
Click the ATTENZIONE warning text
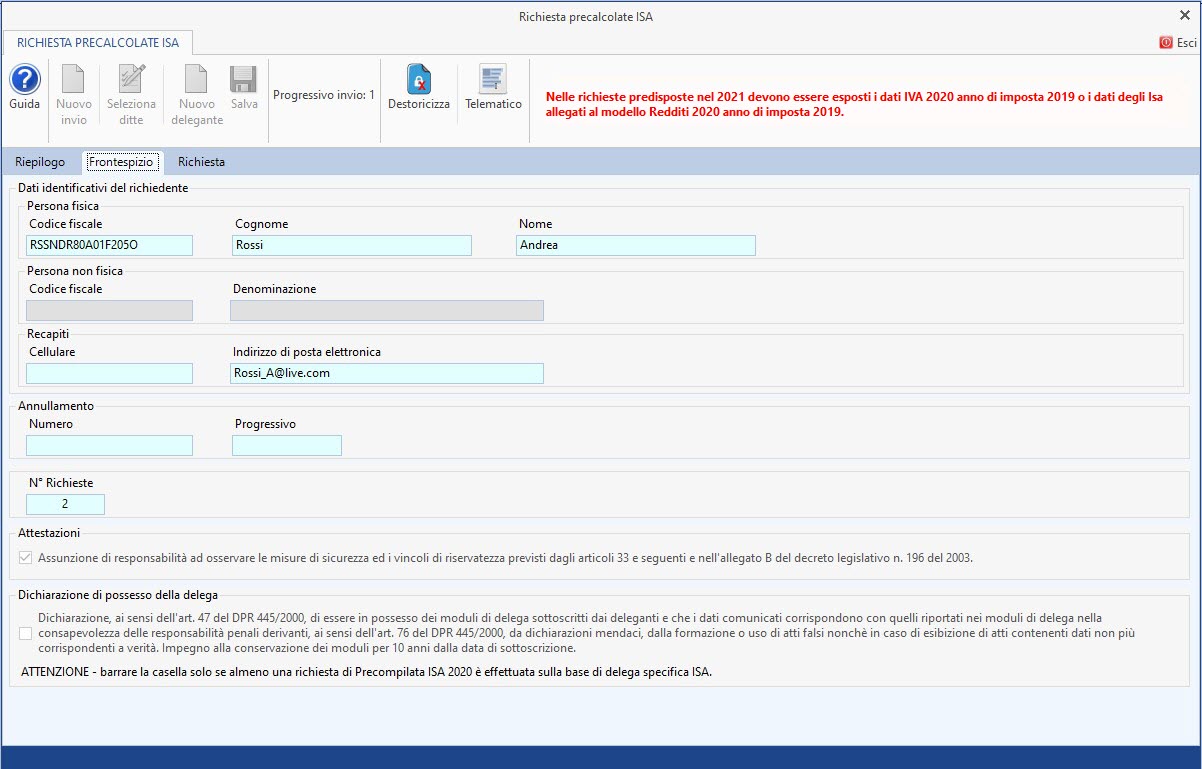pyautogui.click(x=366, y=672)
